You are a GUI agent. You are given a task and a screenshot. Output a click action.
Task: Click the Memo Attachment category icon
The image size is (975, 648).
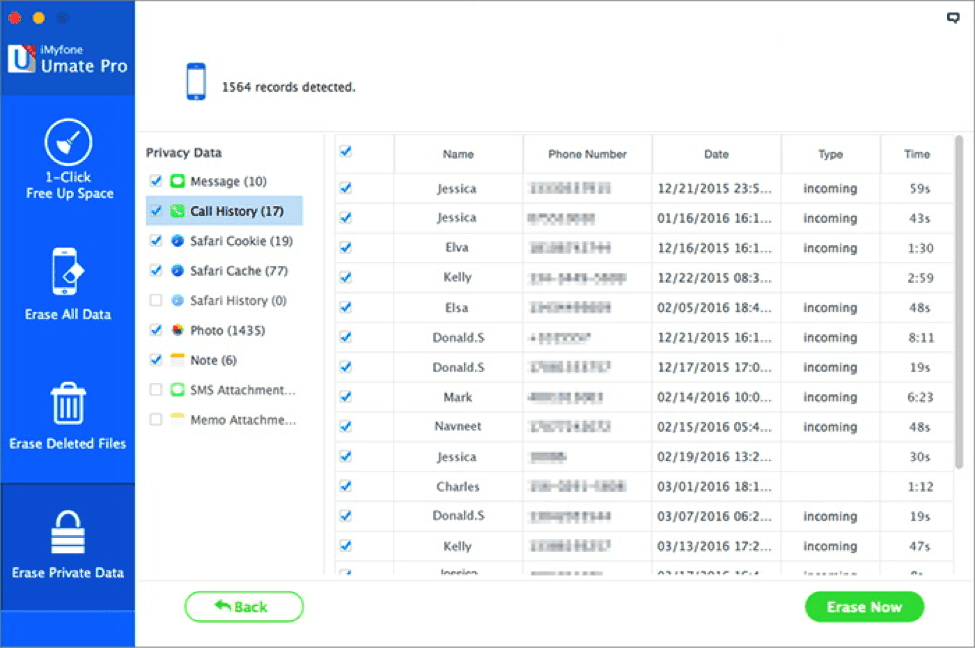(177, 419)
